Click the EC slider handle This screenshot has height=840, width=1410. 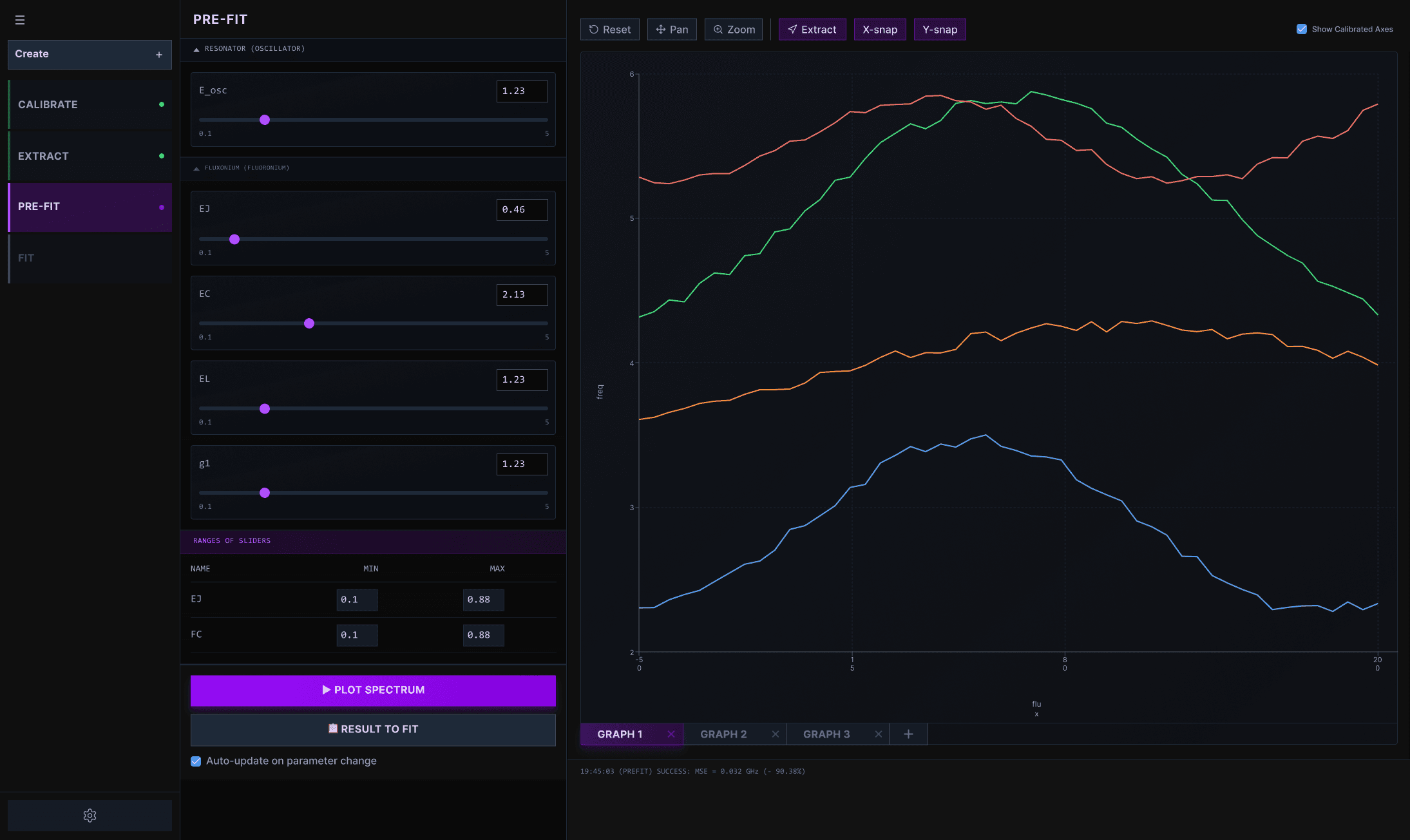click(309, 323)
